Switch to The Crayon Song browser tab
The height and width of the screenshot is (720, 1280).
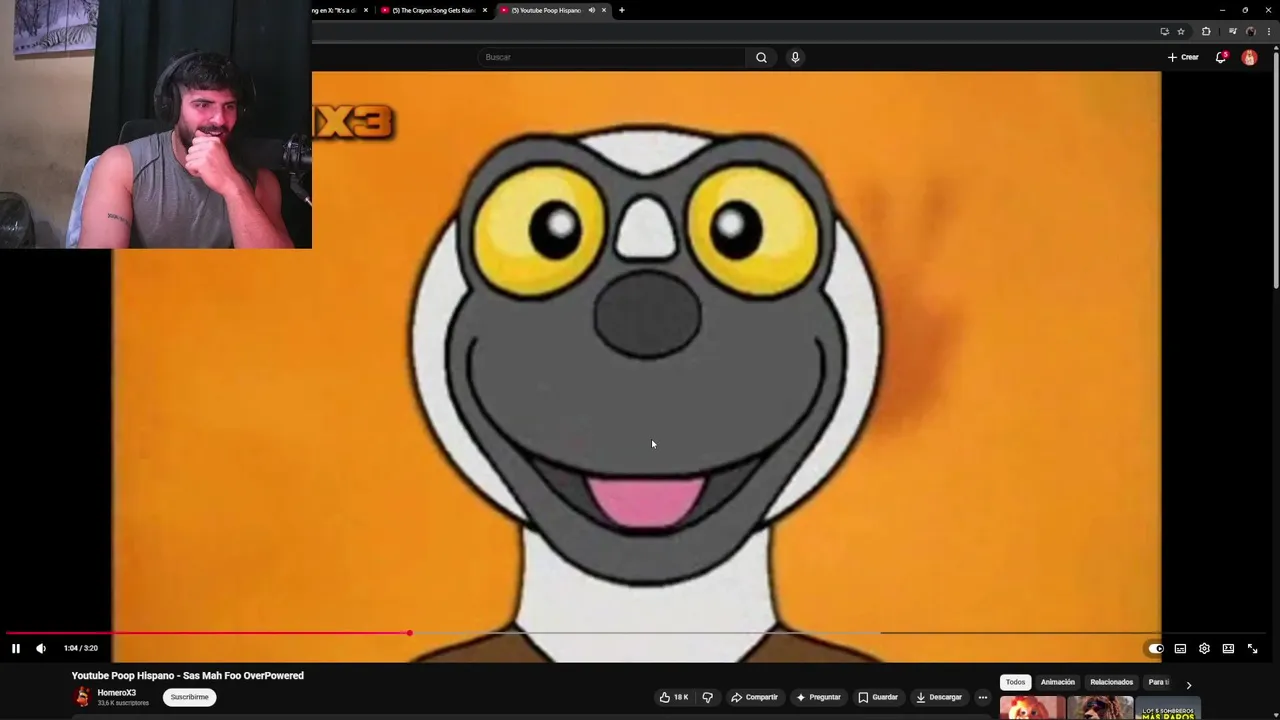point(432,10)
